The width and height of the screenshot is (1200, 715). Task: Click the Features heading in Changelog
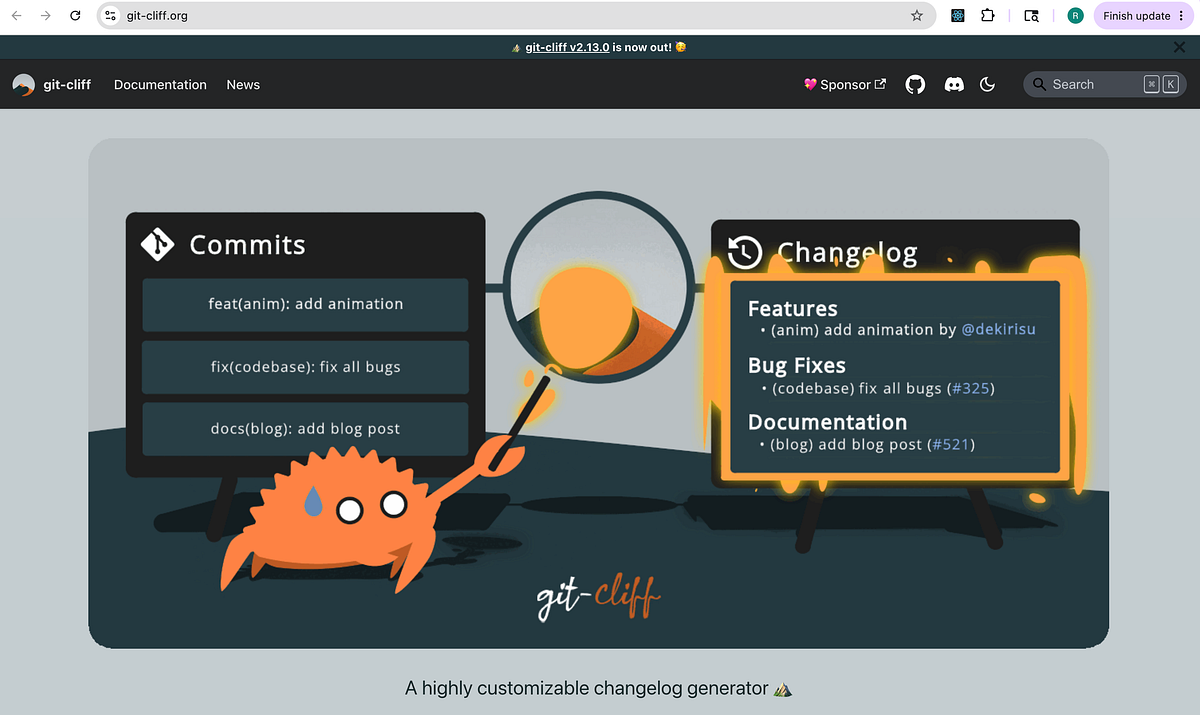click(793, 309)
